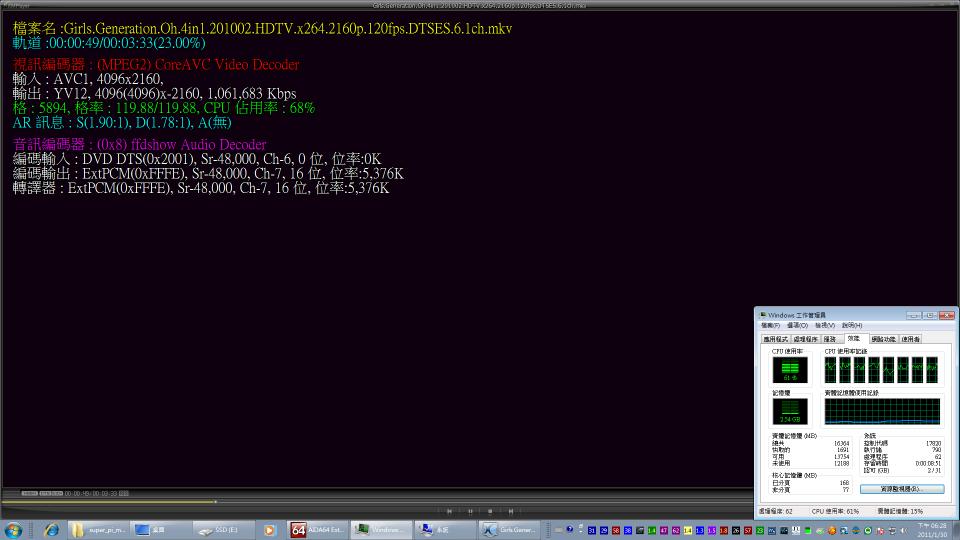This screenshot has height=540, width=960.
Task: Click the red tray sensor icon showing 57
Action: click(x=748, y=531)
